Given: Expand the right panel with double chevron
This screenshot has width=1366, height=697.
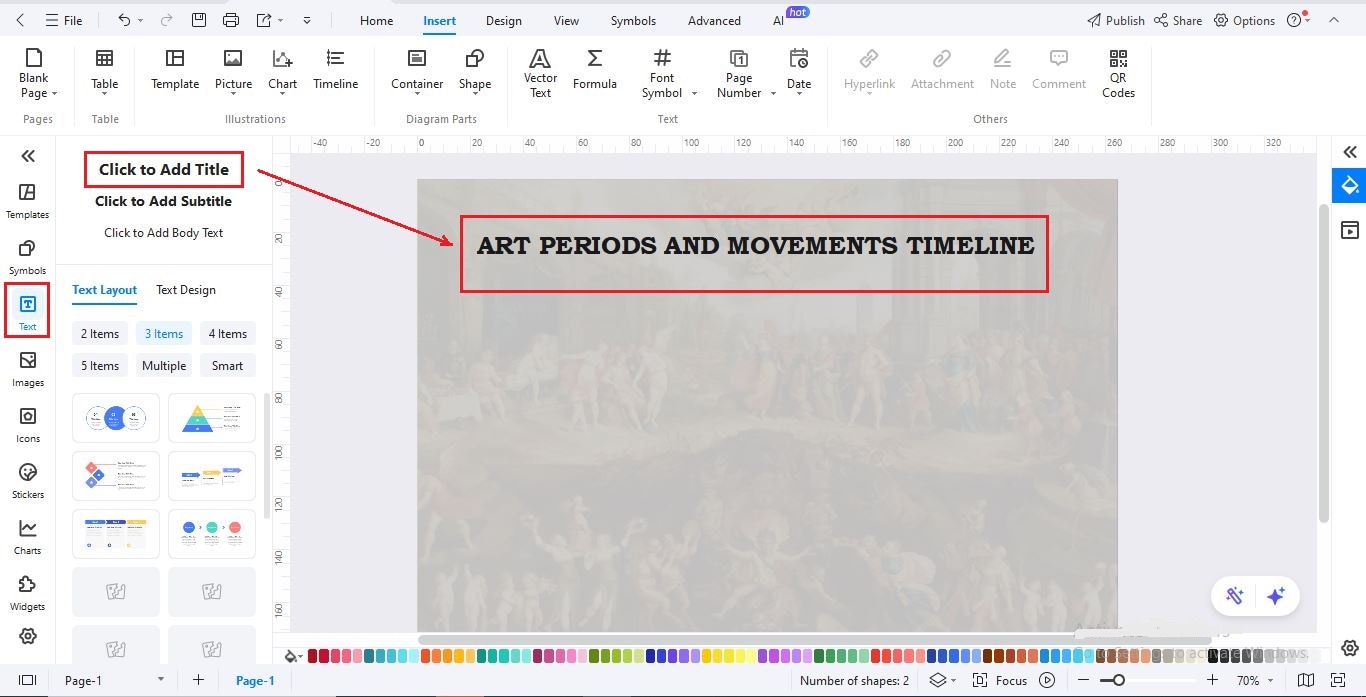Looking at the screenshot, I should click(x=1350, y=152).
